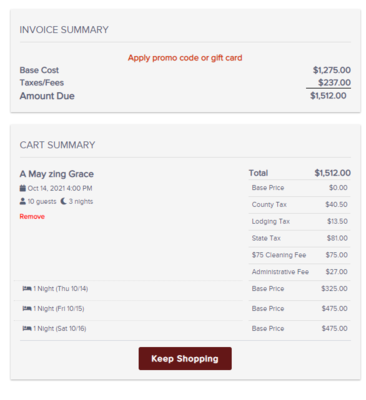Screen dimensions: 366x400
Task: Click the moon icon next to 3 nights
Action: [63, 201]
